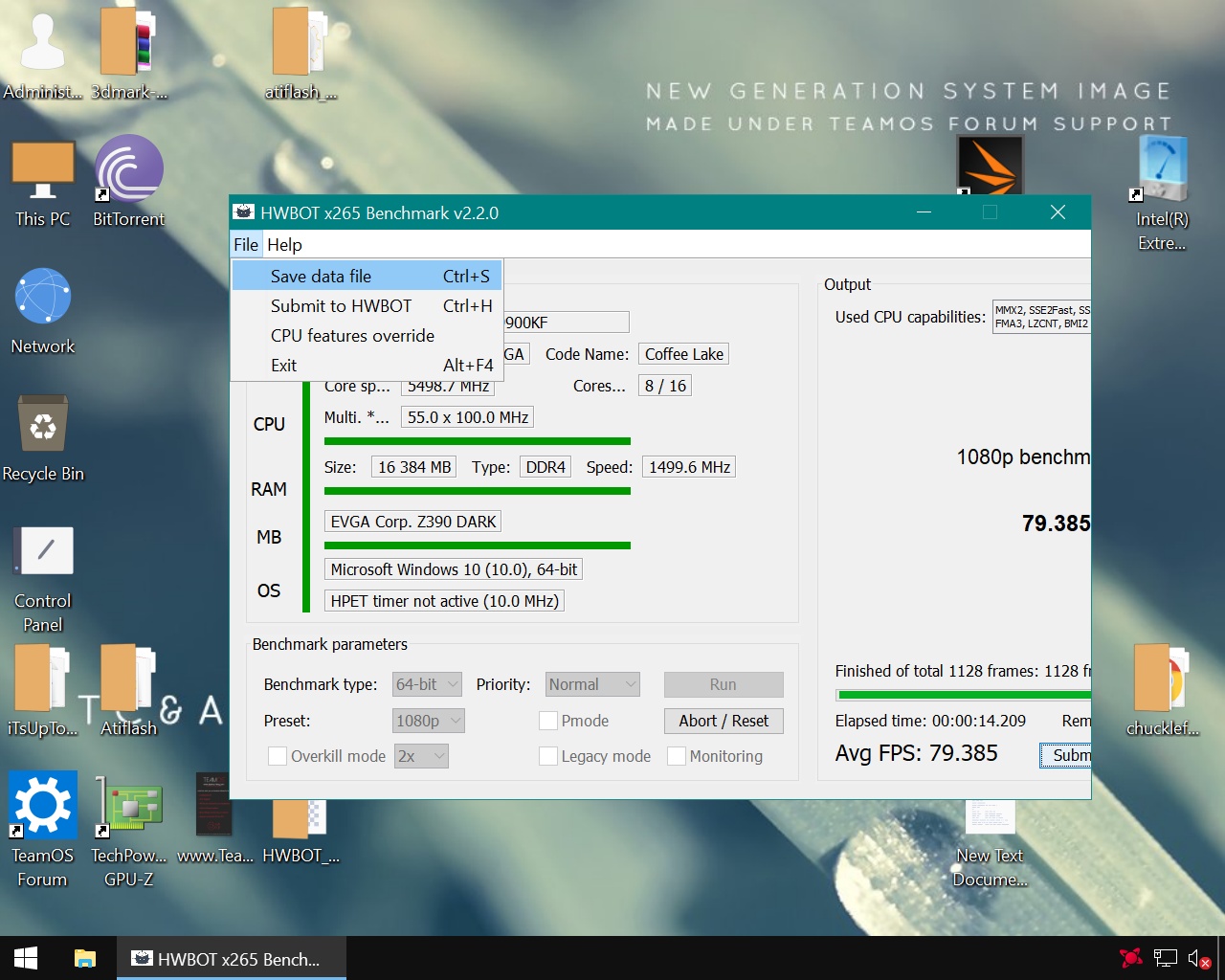Open the Overkill 2x dropdown
The width and height of the screenshot is (1225, 980).
[x=421, y=756]
